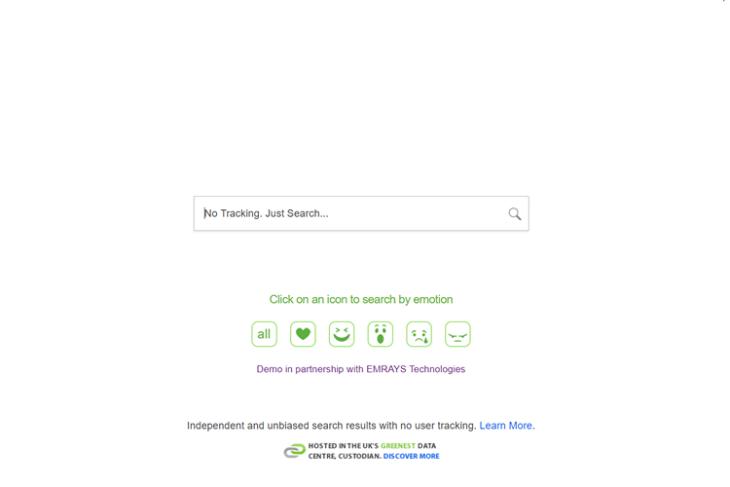Focus the 'No Tracking. Just Search...' field

(x=361, y=213)
